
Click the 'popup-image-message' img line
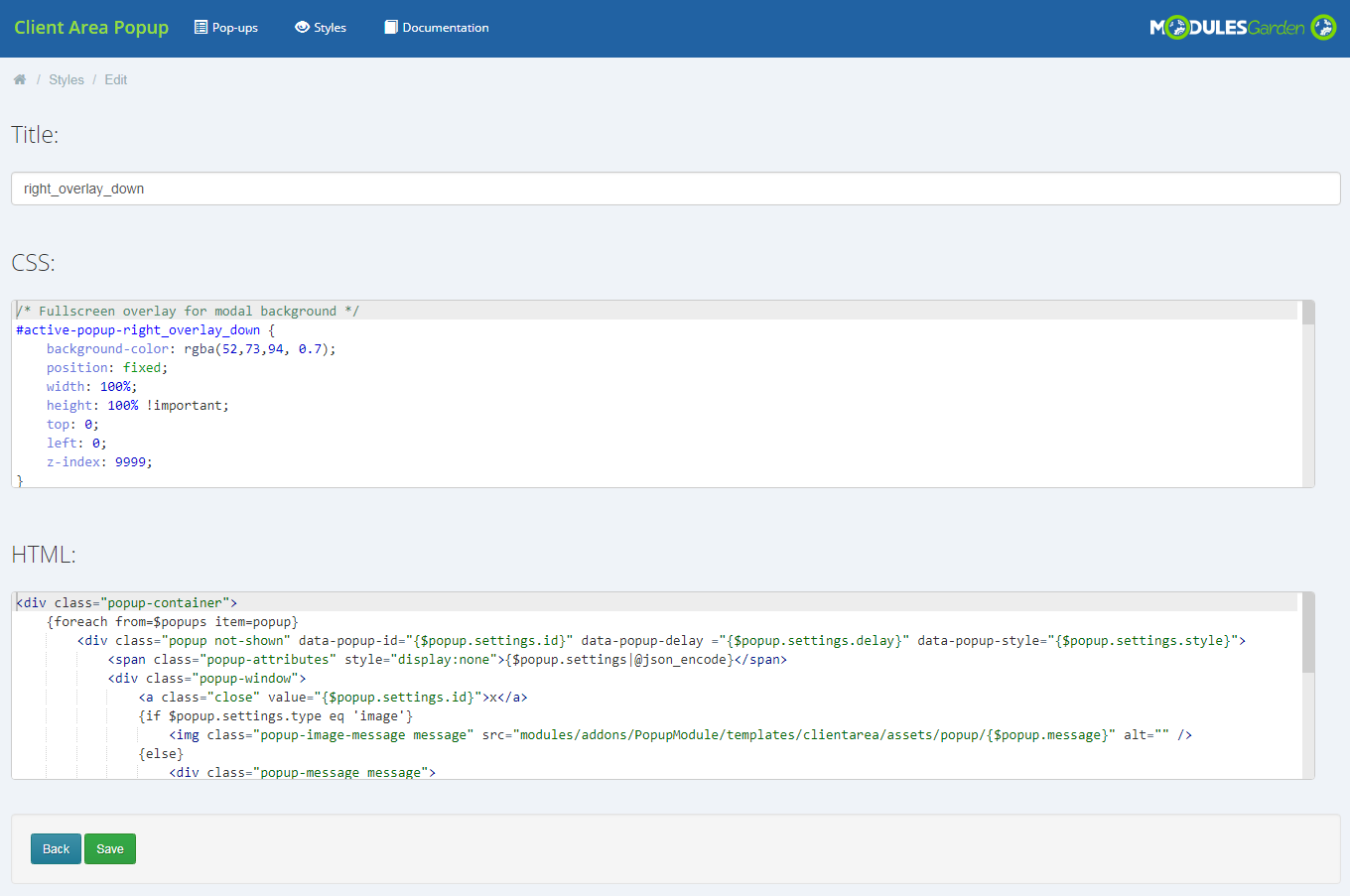coord(680,734)
